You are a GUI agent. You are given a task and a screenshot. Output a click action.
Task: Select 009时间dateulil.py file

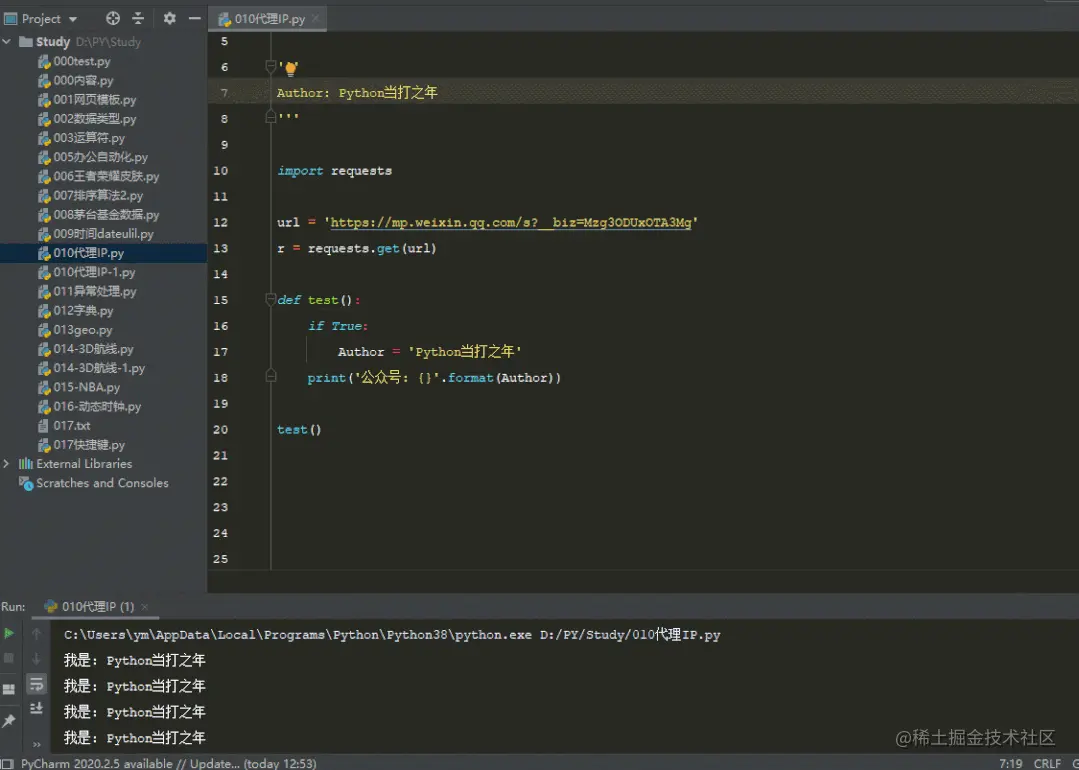[103, 234]
